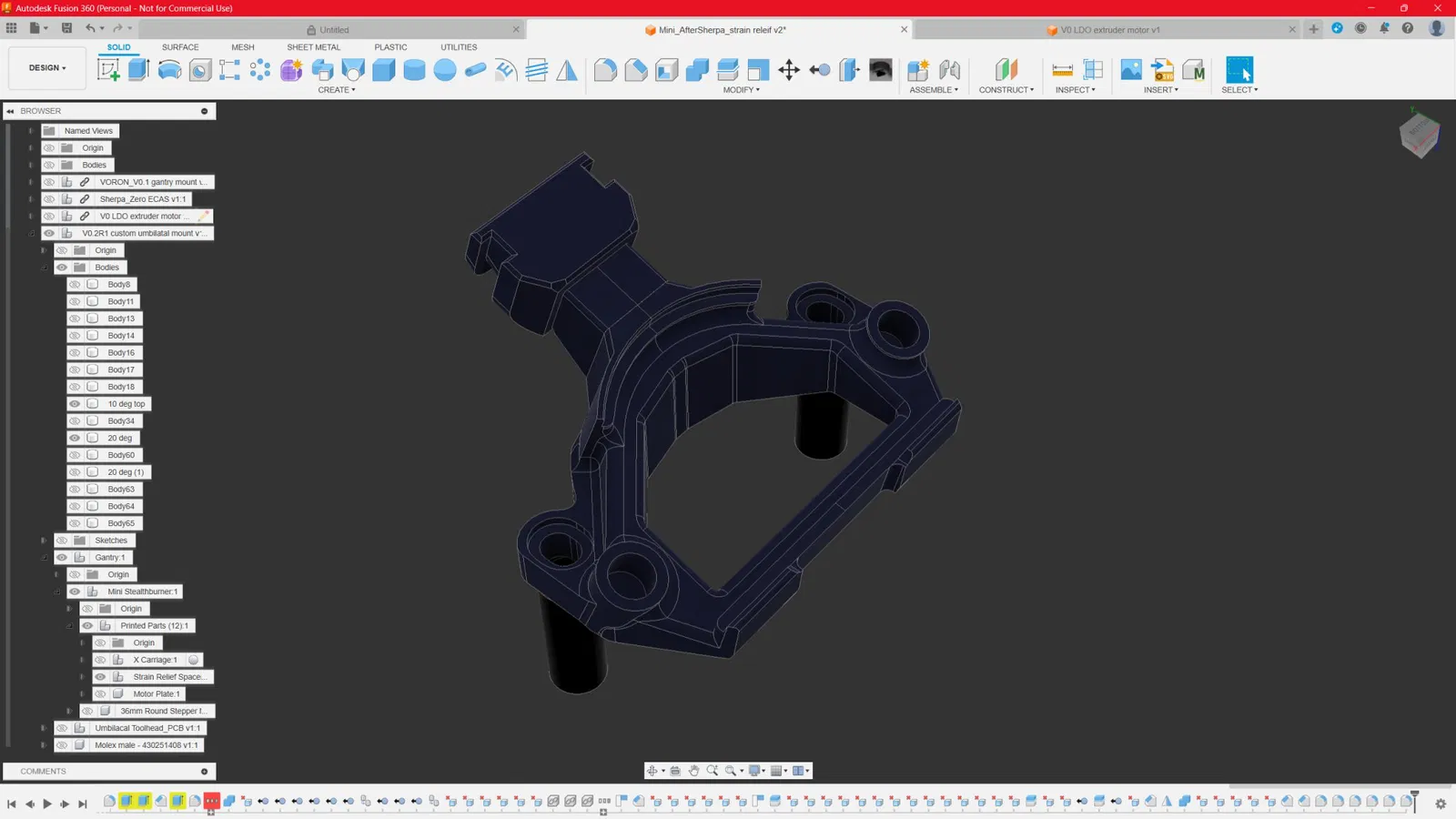Show Body8 using its eye icon
Image resolution: width=1456 pixels, height=819 pixels.
click(75, 285)
